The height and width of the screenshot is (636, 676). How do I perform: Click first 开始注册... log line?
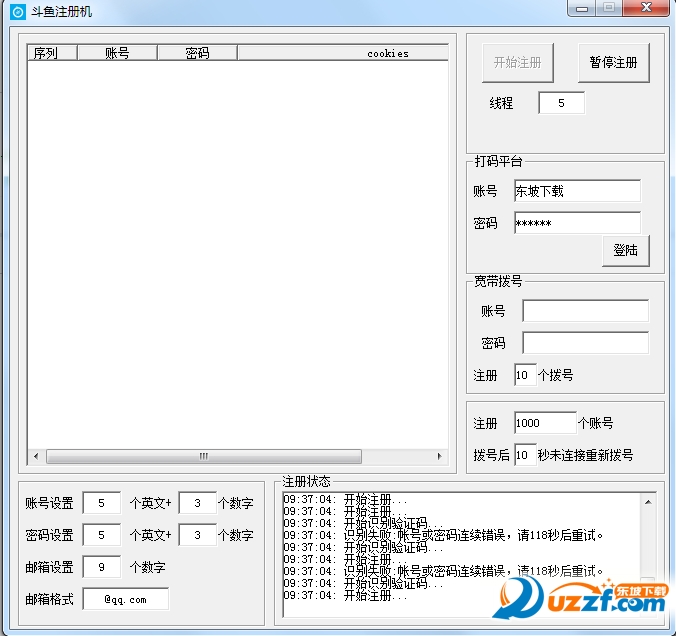345,499
